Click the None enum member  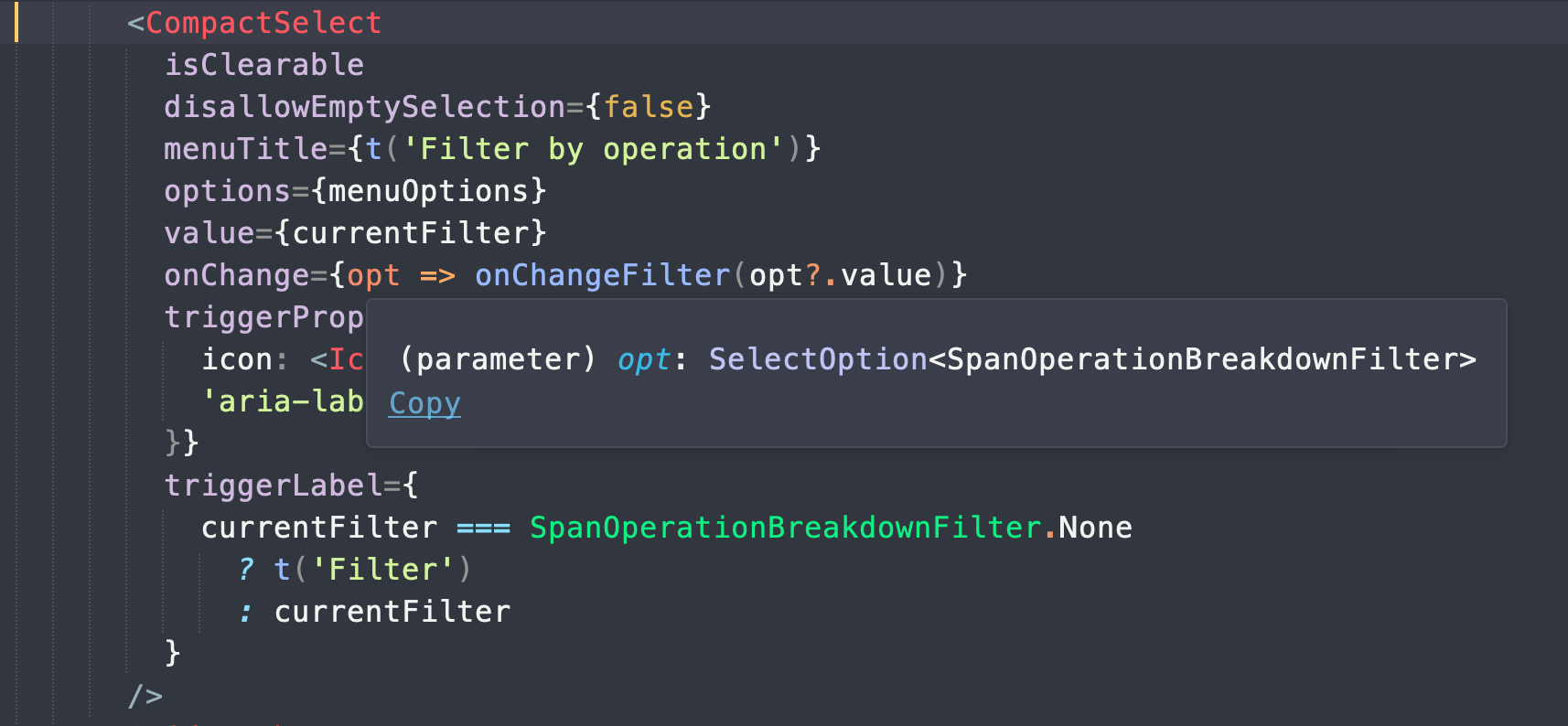[x=1096, y=528]
